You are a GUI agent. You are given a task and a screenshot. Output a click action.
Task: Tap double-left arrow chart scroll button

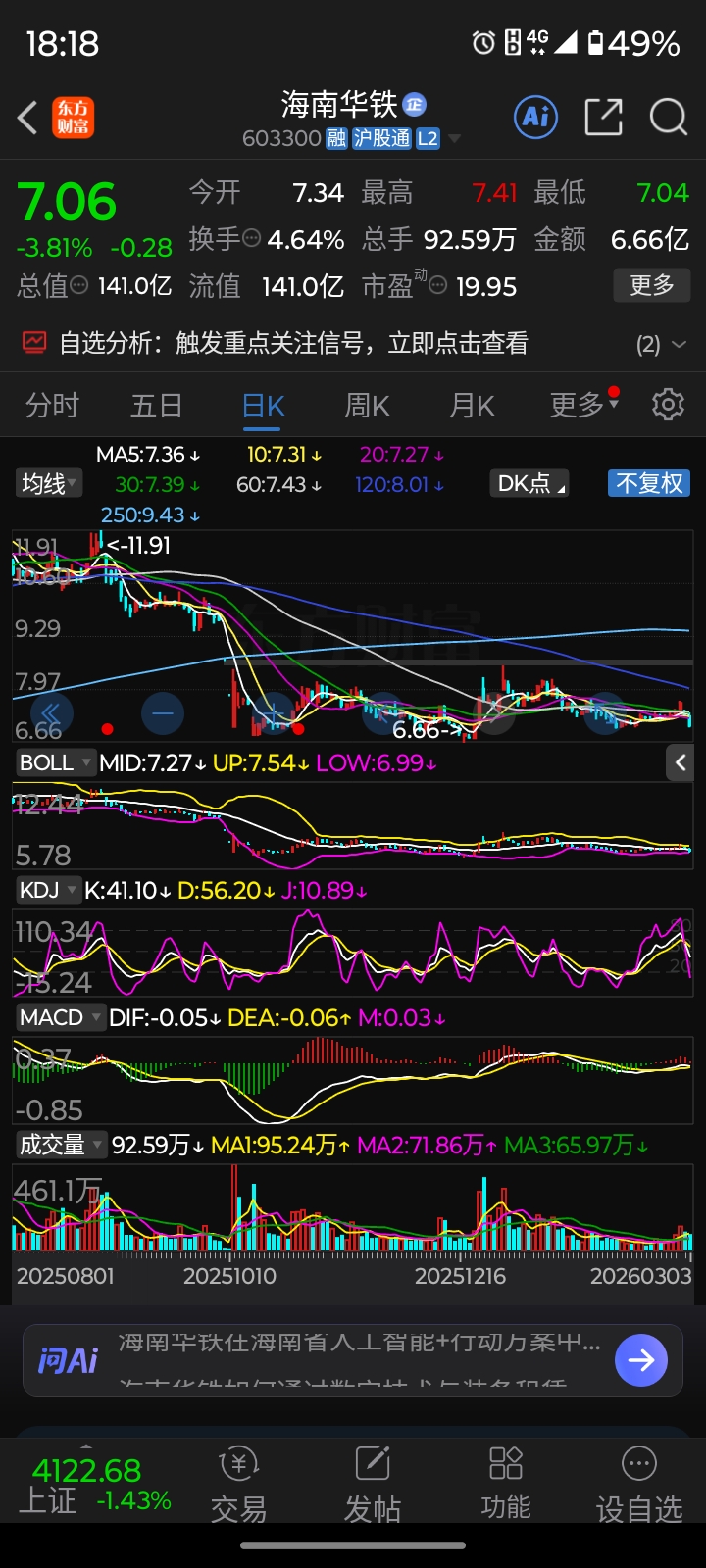(x=52, y=713)
